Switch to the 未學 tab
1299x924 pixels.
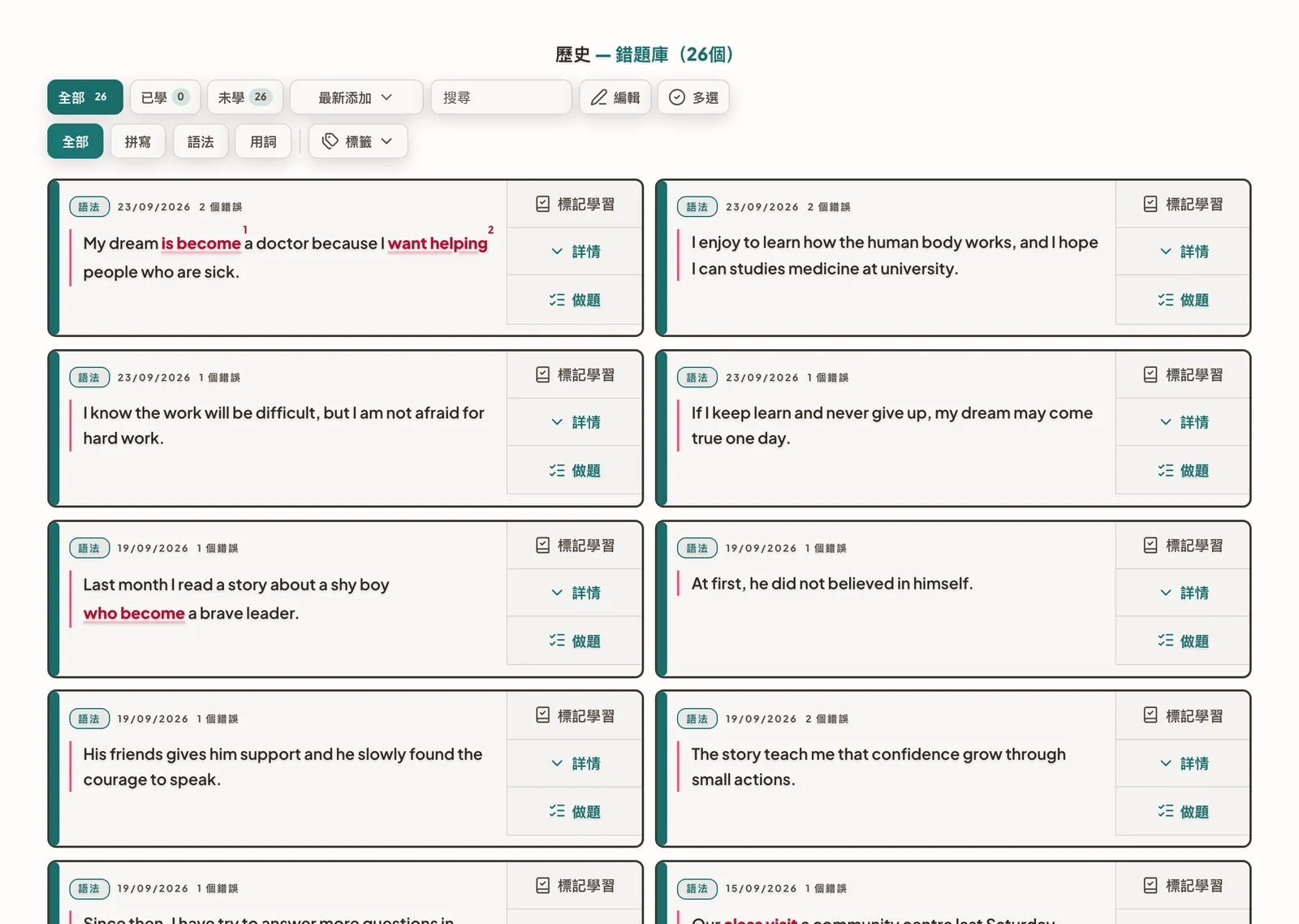(245, 97)
